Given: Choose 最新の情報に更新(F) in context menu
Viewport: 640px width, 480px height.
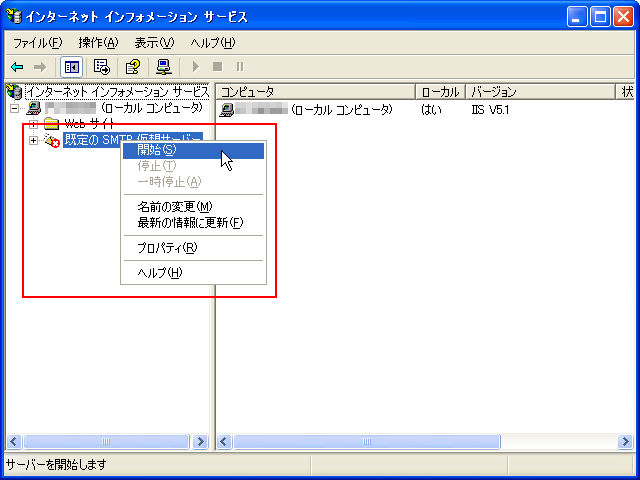Looking at the screenshot, I should pos(189,222).
